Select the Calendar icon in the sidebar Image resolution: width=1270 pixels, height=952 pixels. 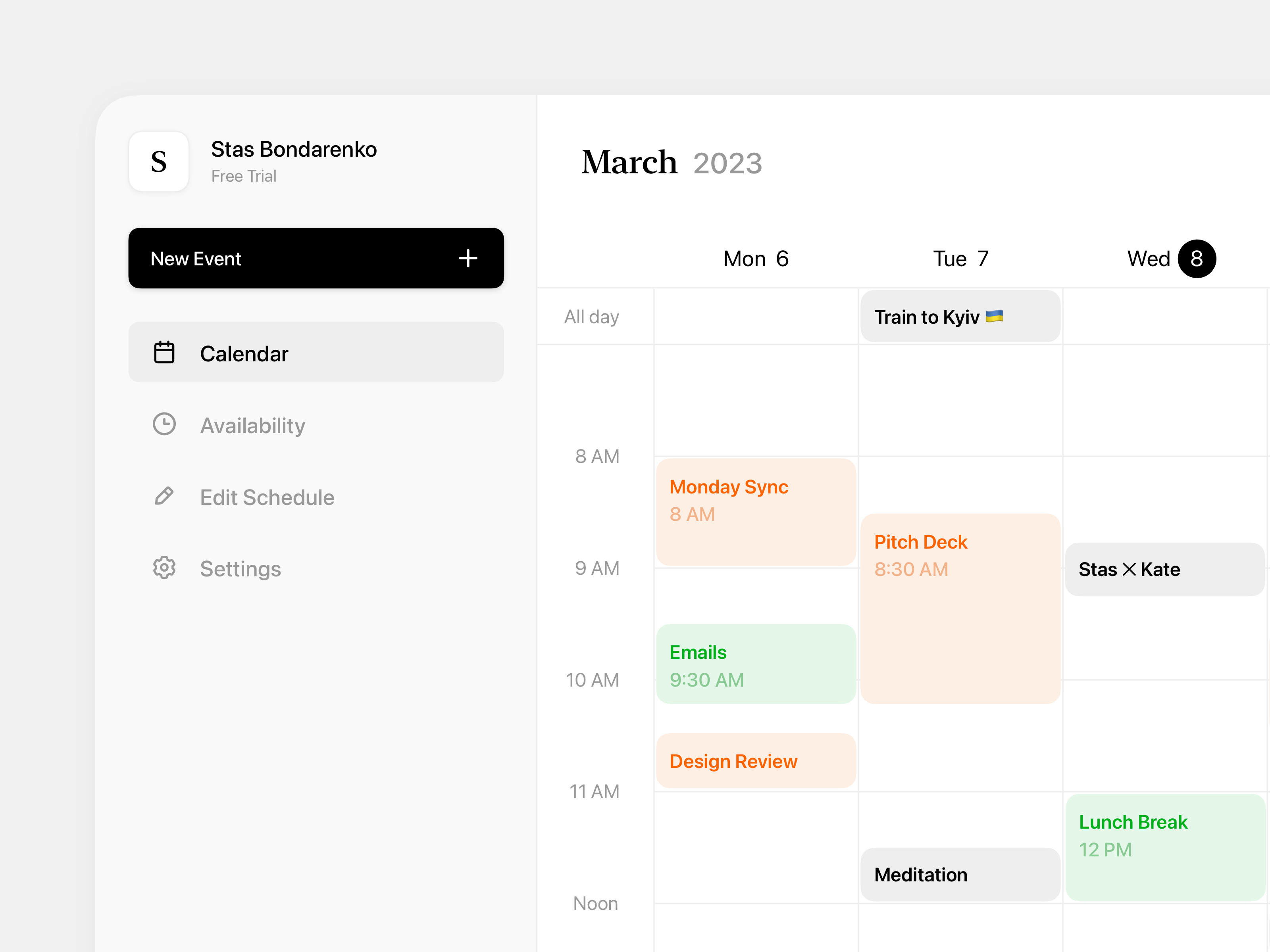164,353
